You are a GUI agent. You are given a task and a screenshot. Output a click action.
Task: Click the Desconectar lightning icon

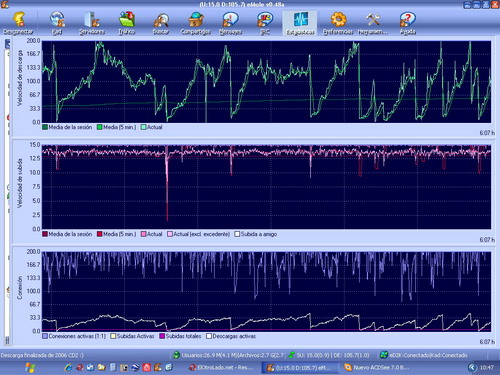click(19, 20)
